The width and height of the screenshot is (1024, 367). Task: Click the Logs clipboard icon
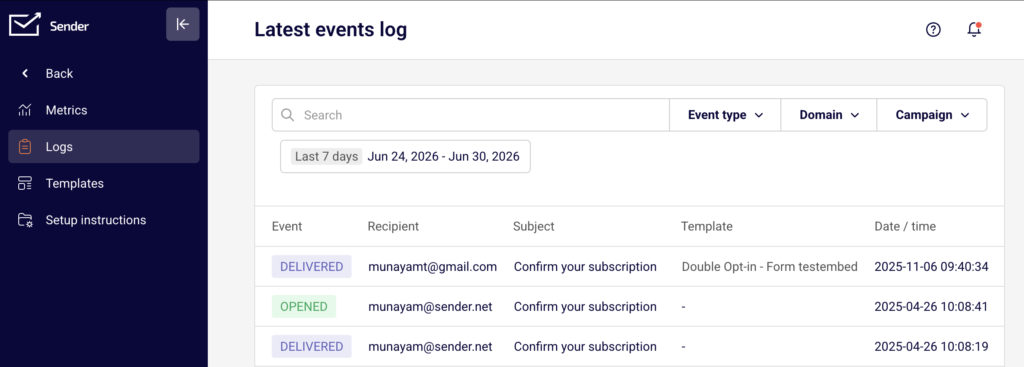[x=25, y=147]
